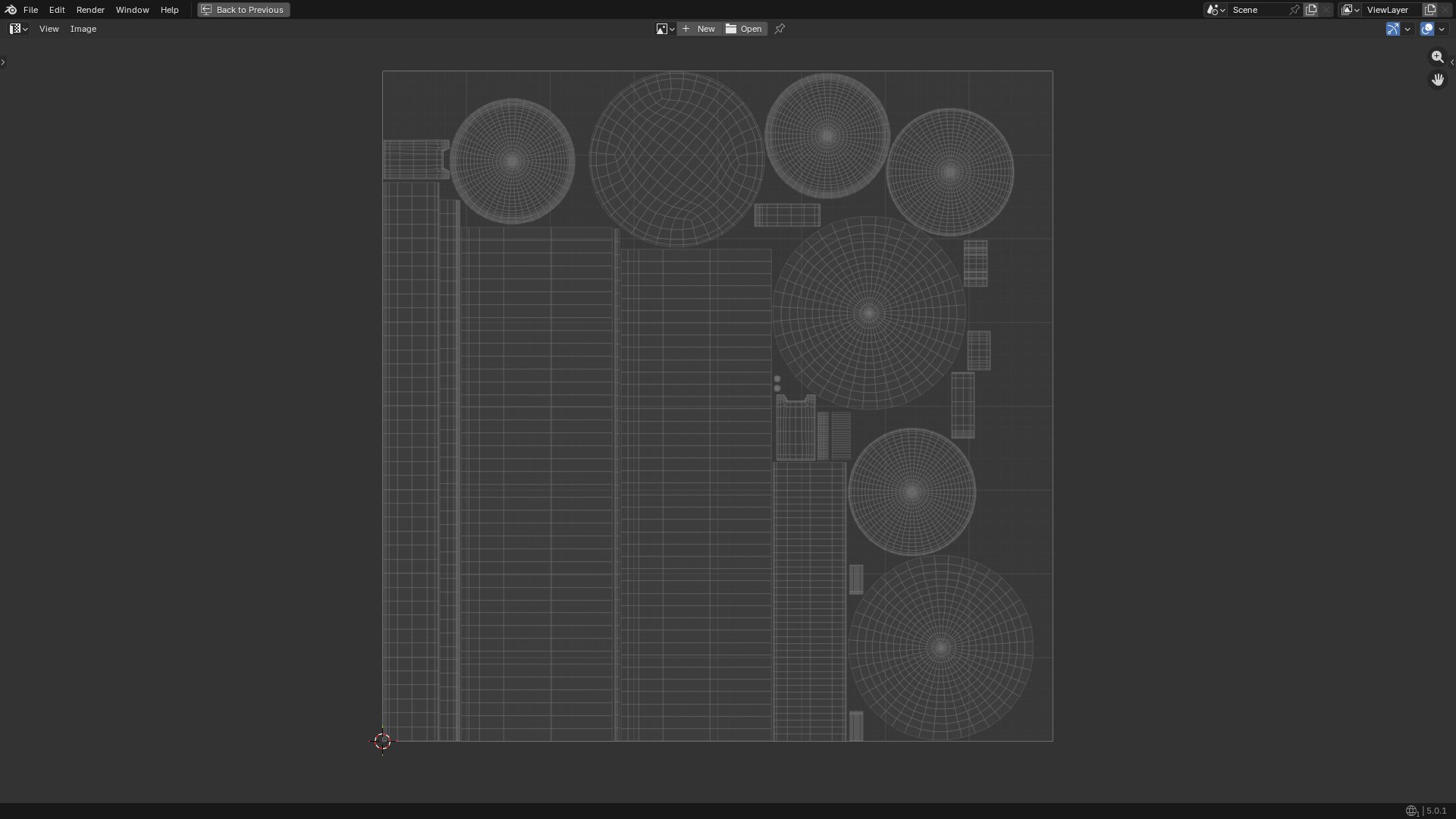Expand the right sidebar region arrow
The height and width of the screenshot is (819, 1456).
click(x=1451, y=62)
